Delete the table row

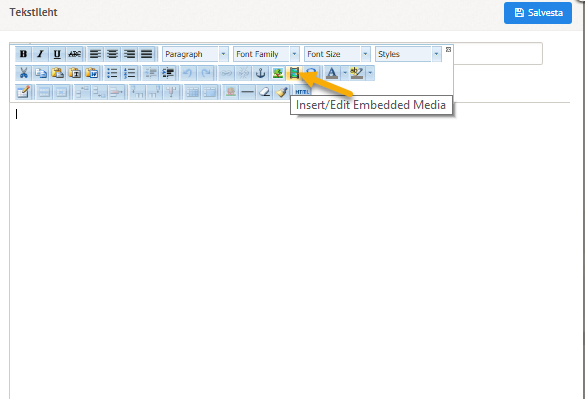116,92
